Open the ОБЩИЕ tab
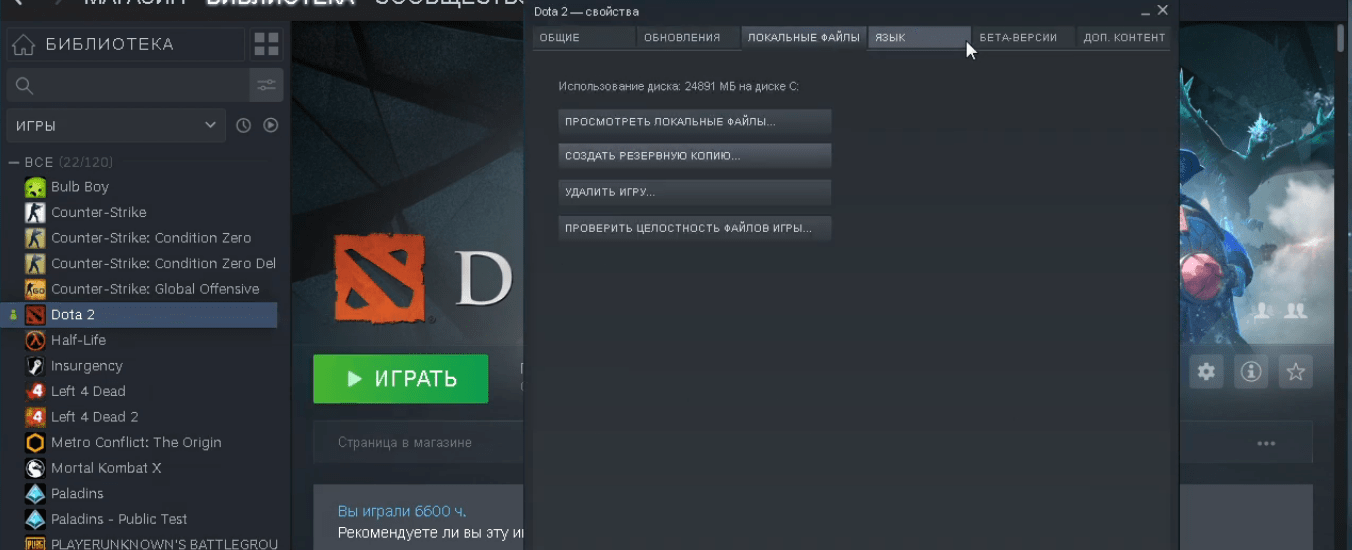The image size is (1352, 550). 584,37
